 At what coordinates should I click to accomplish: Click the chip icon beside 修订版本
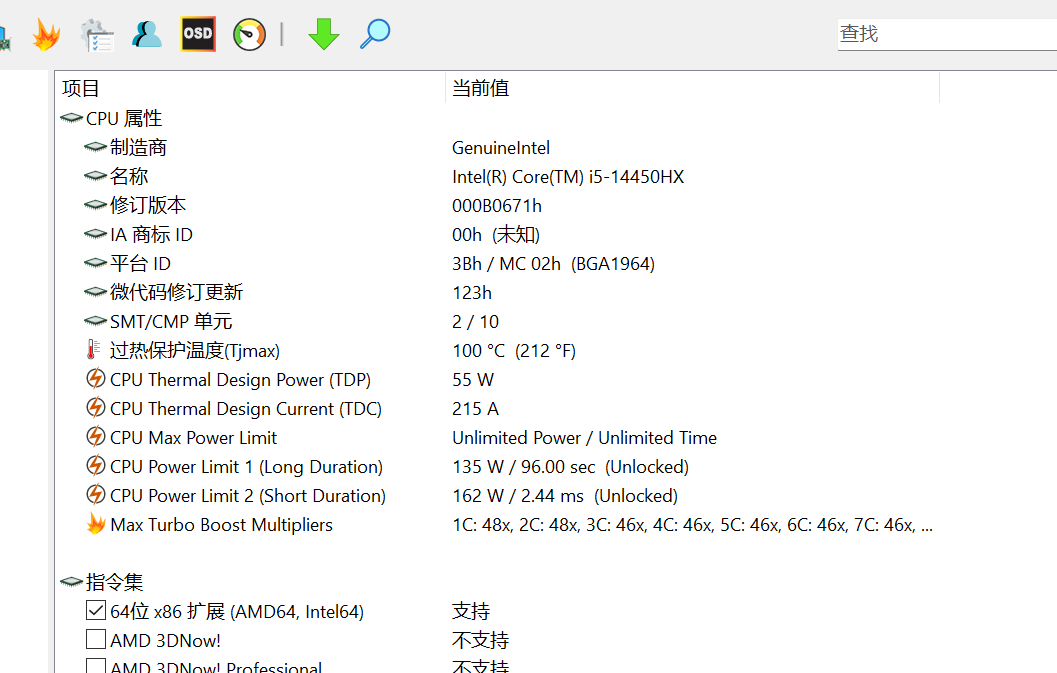pos(95,205)
